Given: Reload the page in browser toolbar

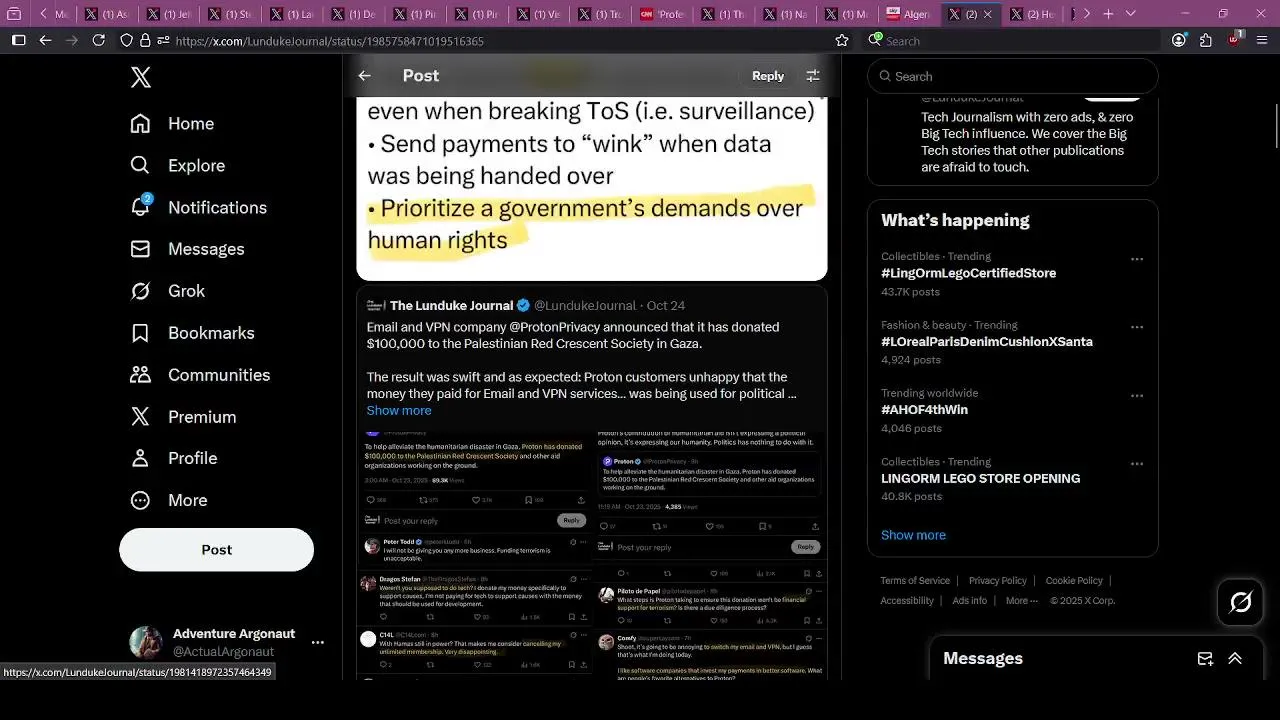Looking at the screenshot, I should 98,40.
